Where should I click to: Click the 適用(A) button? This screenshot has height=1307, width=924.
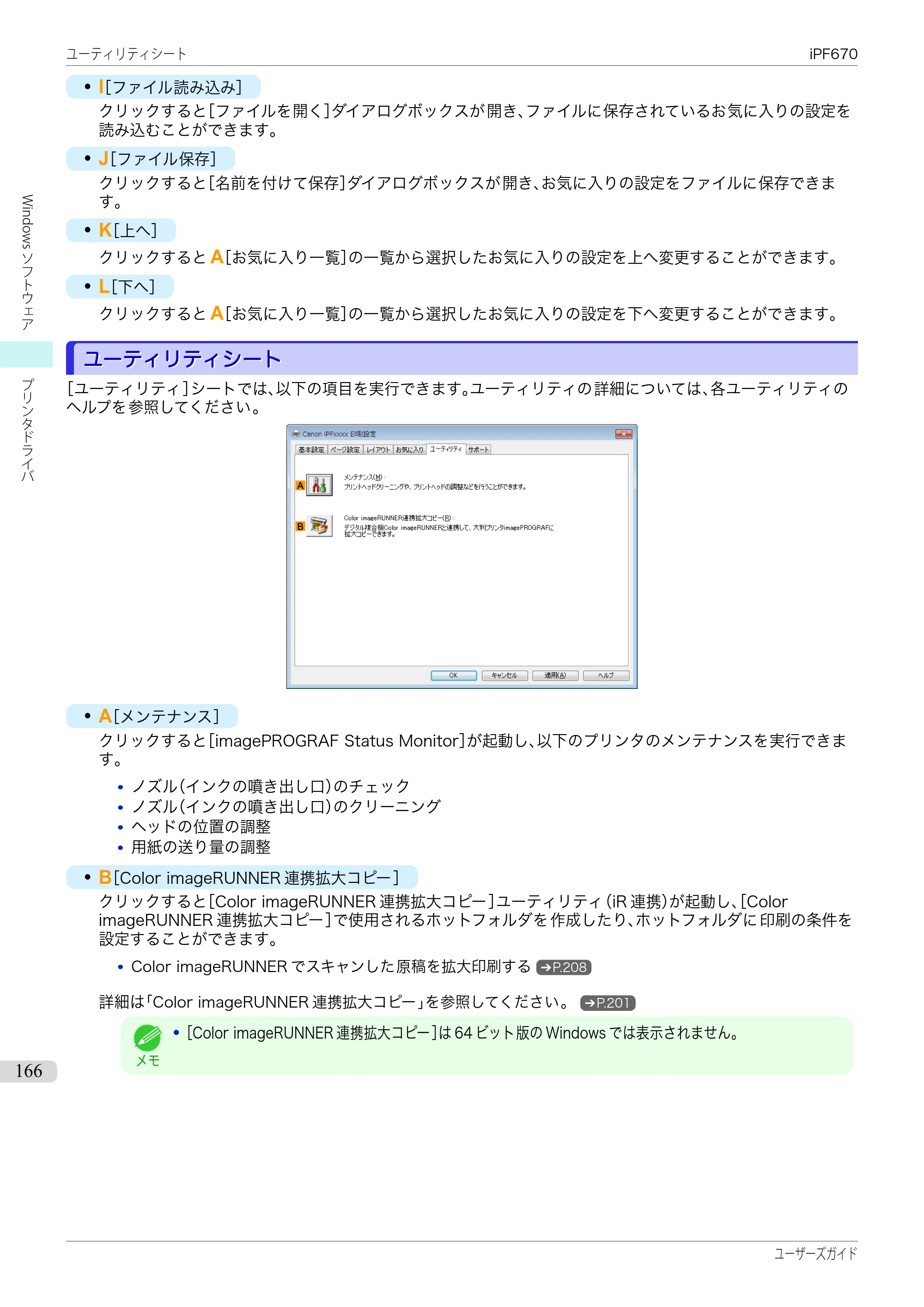(x=555, y=675)
